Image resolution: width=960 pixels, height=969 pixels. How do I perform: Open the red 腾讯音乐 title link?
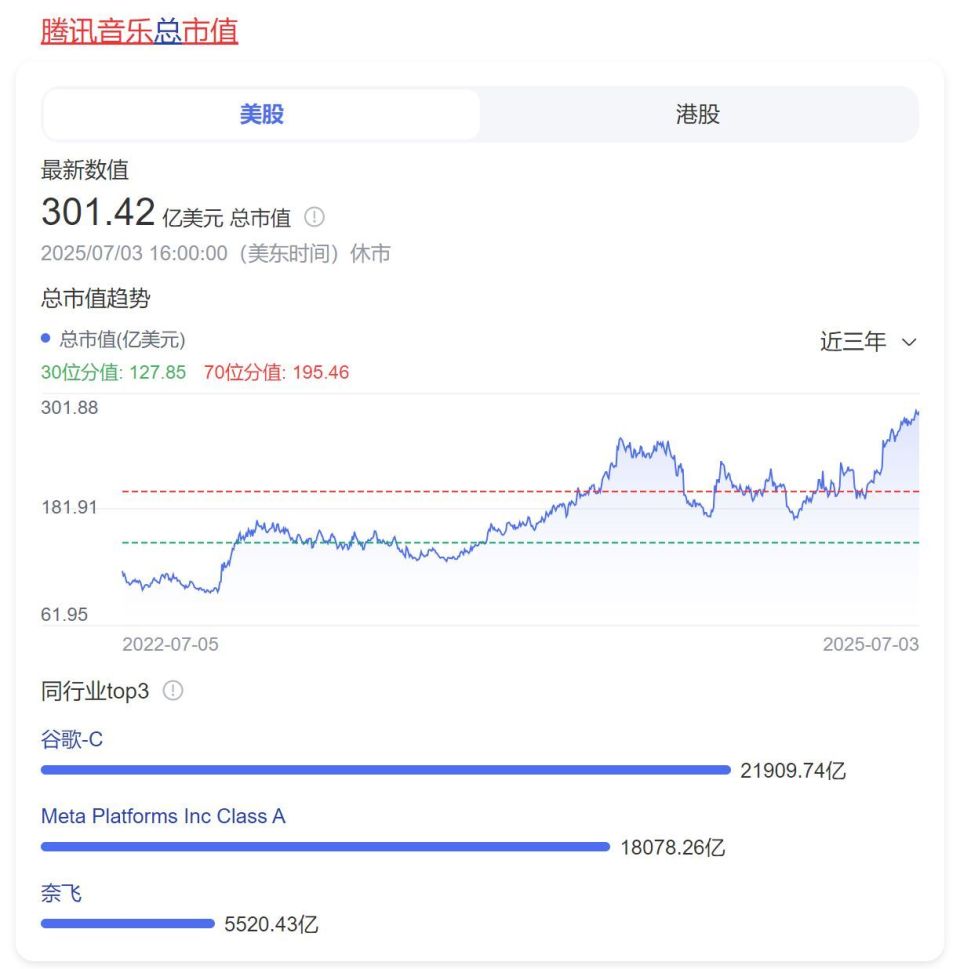click(x=97, y=31)
